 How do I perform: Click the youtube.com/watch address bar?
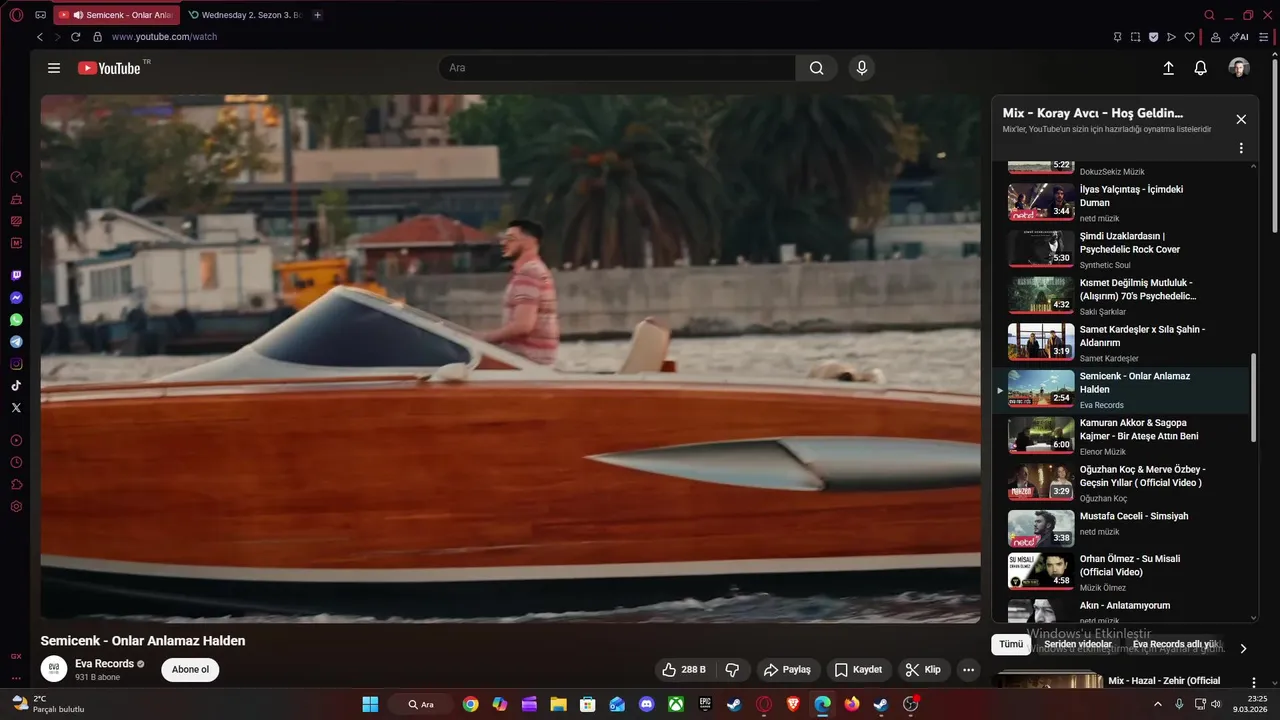pyautogui.click(x=164, y=37)
